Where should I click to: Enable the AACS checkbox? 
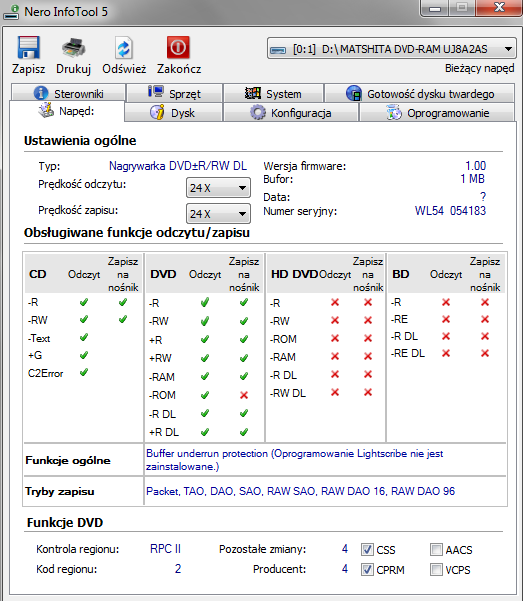pos(436,550)
